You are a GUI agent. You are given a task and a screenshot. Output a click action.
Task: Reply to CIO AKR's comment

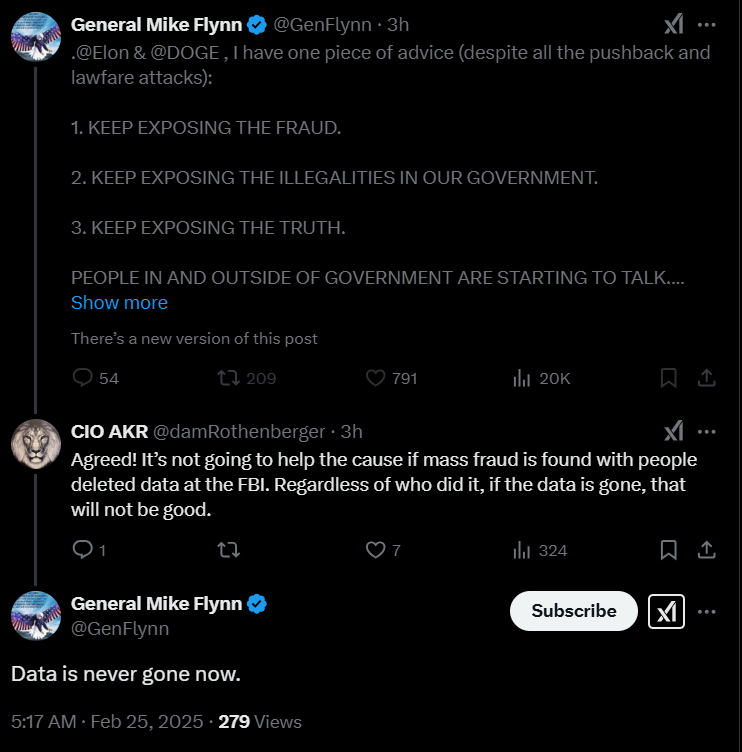pyautogui.click(x=83, y=550)
